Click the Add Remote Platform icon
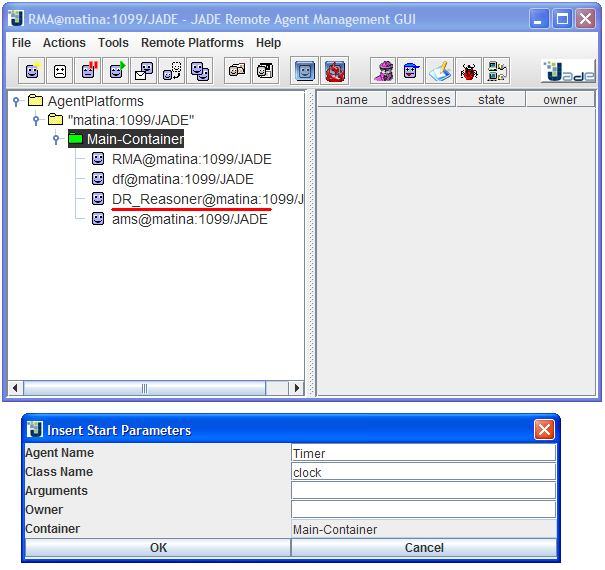This screenshot has height=570, width=605. pos(497,71)
